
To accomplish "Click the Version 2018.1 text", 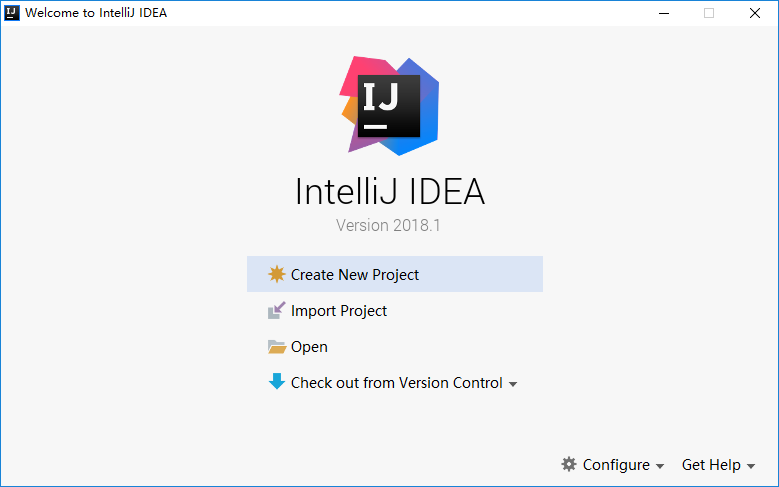I will (388, 225).
